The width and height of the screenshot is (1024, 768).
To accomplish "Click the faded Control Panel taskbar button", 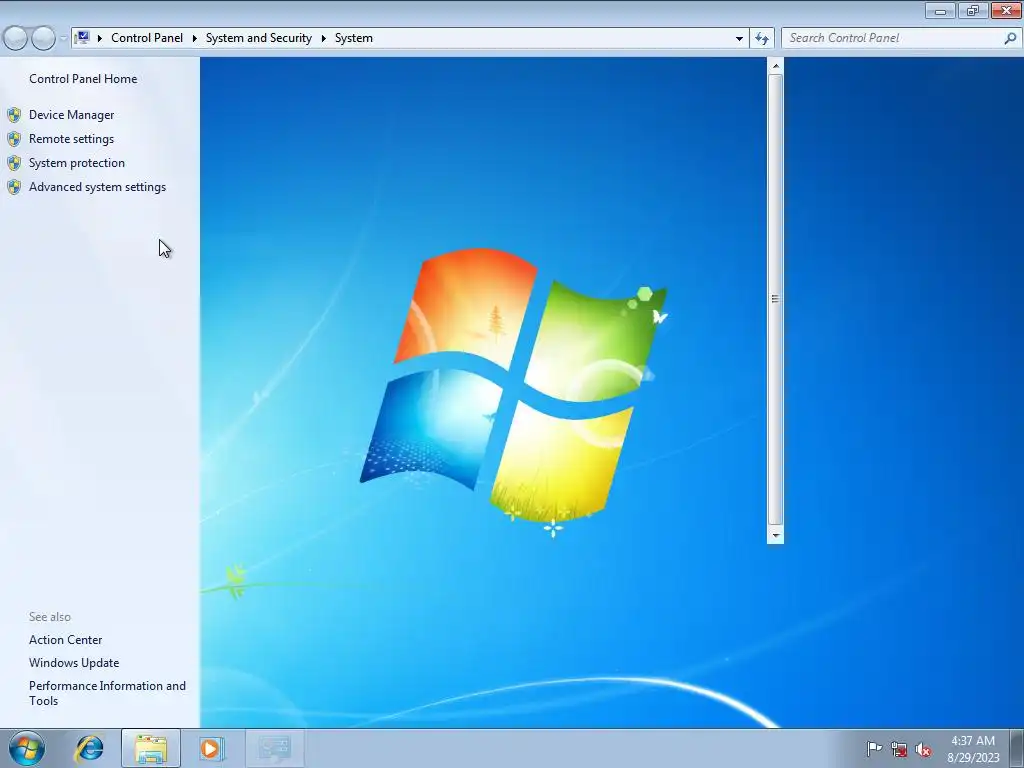I will pyautogui.click(x=274, y=748).
